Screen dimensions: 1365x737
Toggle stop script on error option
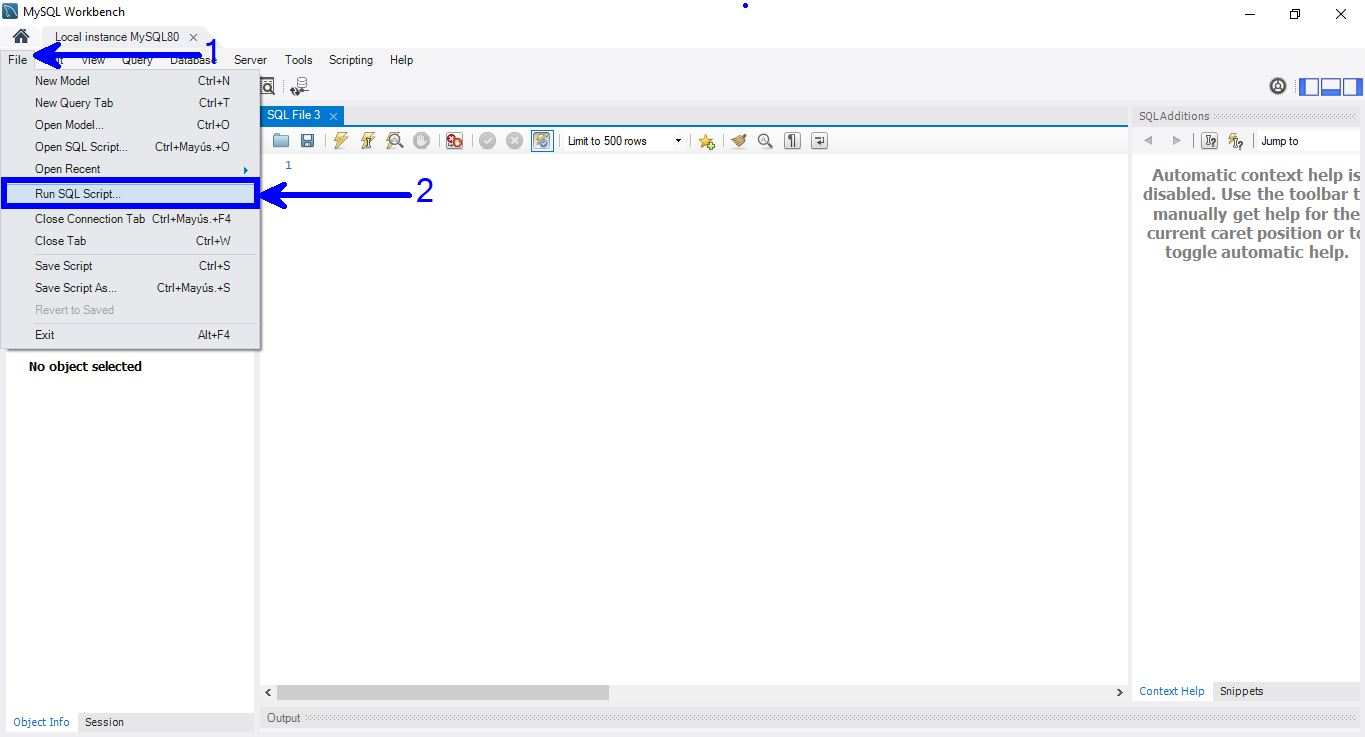click(x=454, y=140)
